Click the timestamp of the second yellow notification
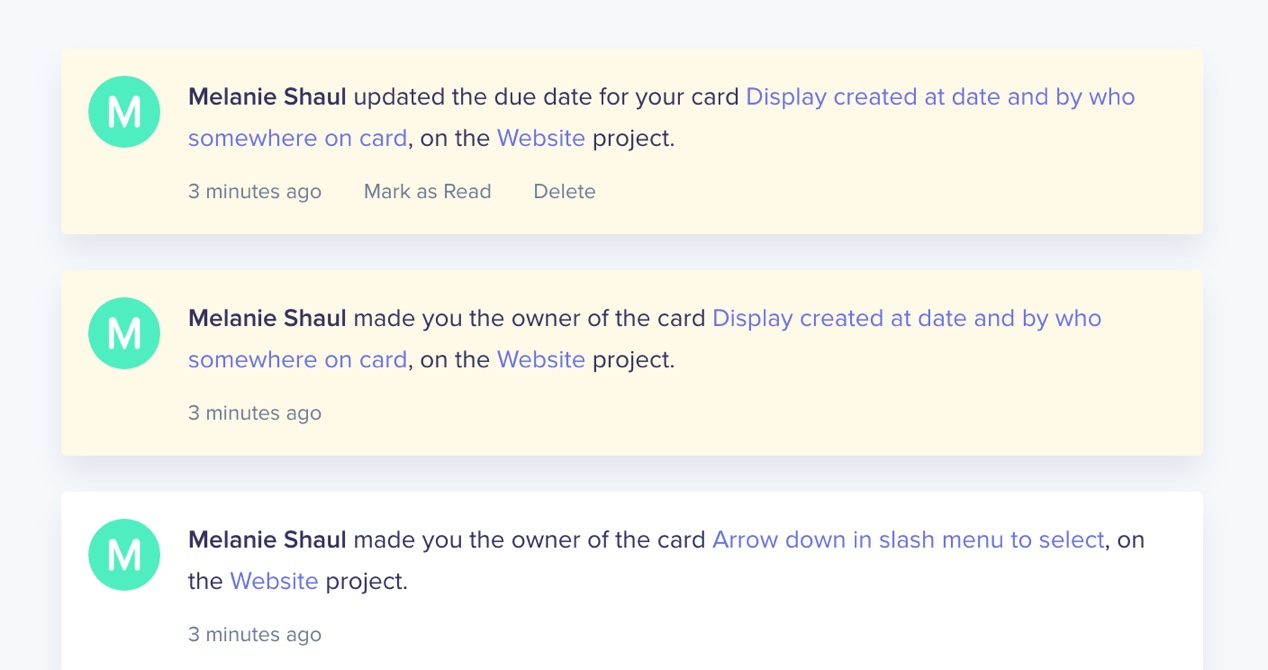The width and height of the screenshot is (1268, 670). 255,413
